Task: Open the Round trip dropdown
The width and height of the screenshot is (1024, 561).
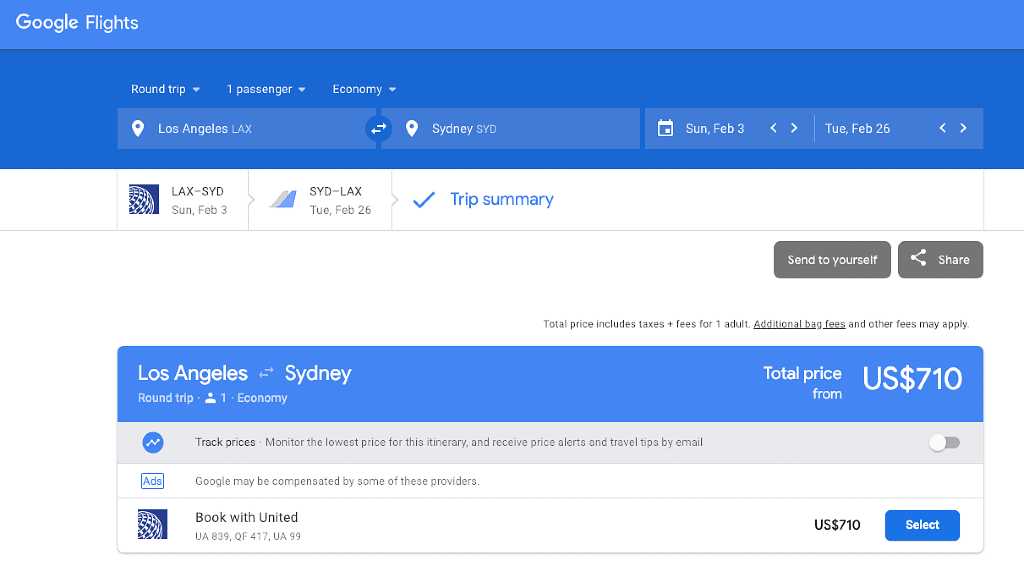Action: (165, 89)
